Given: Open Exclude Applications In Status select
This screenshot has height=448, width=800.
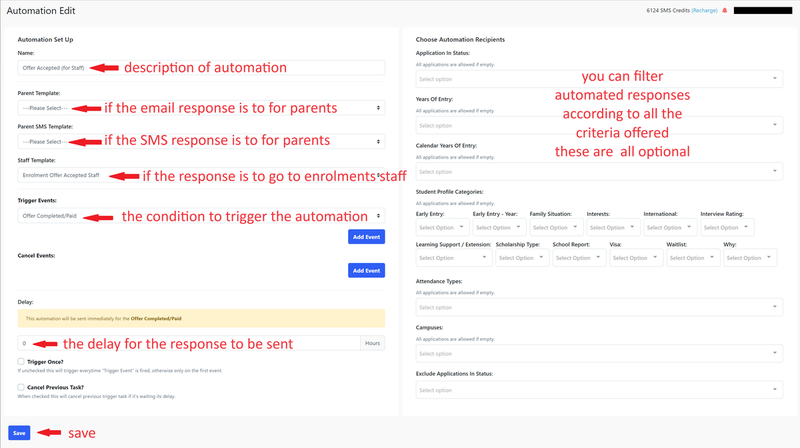Looking at the screenshot, I should click(x=599, y=390).
